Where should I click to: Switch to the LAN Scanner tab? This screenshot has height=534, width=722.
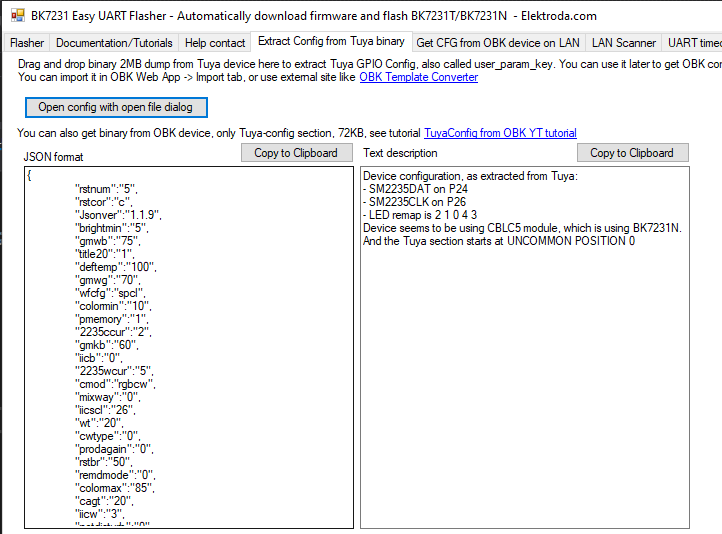pos(623,43)
